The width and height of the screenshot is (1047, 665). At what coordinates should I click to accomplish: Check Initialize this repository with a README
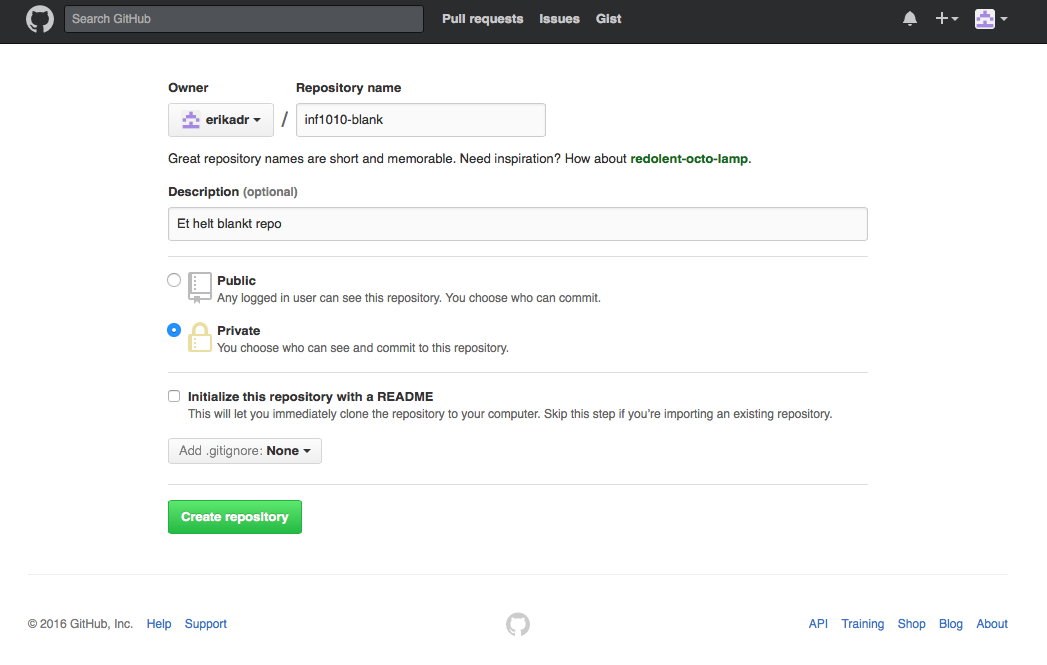(x=174, y=396)
